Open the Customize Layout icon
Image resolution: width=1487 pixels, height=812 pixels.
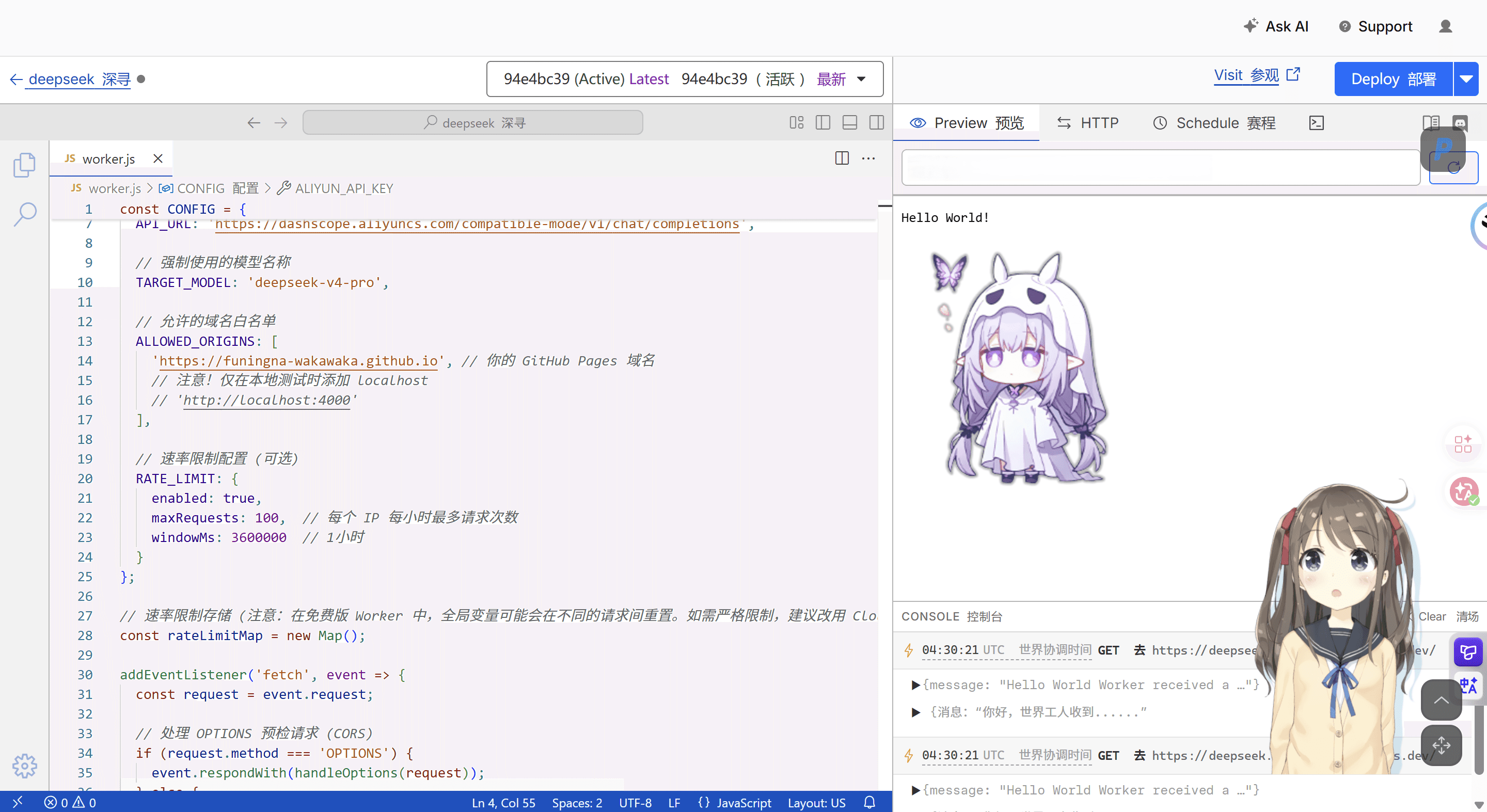click(797, 122)
